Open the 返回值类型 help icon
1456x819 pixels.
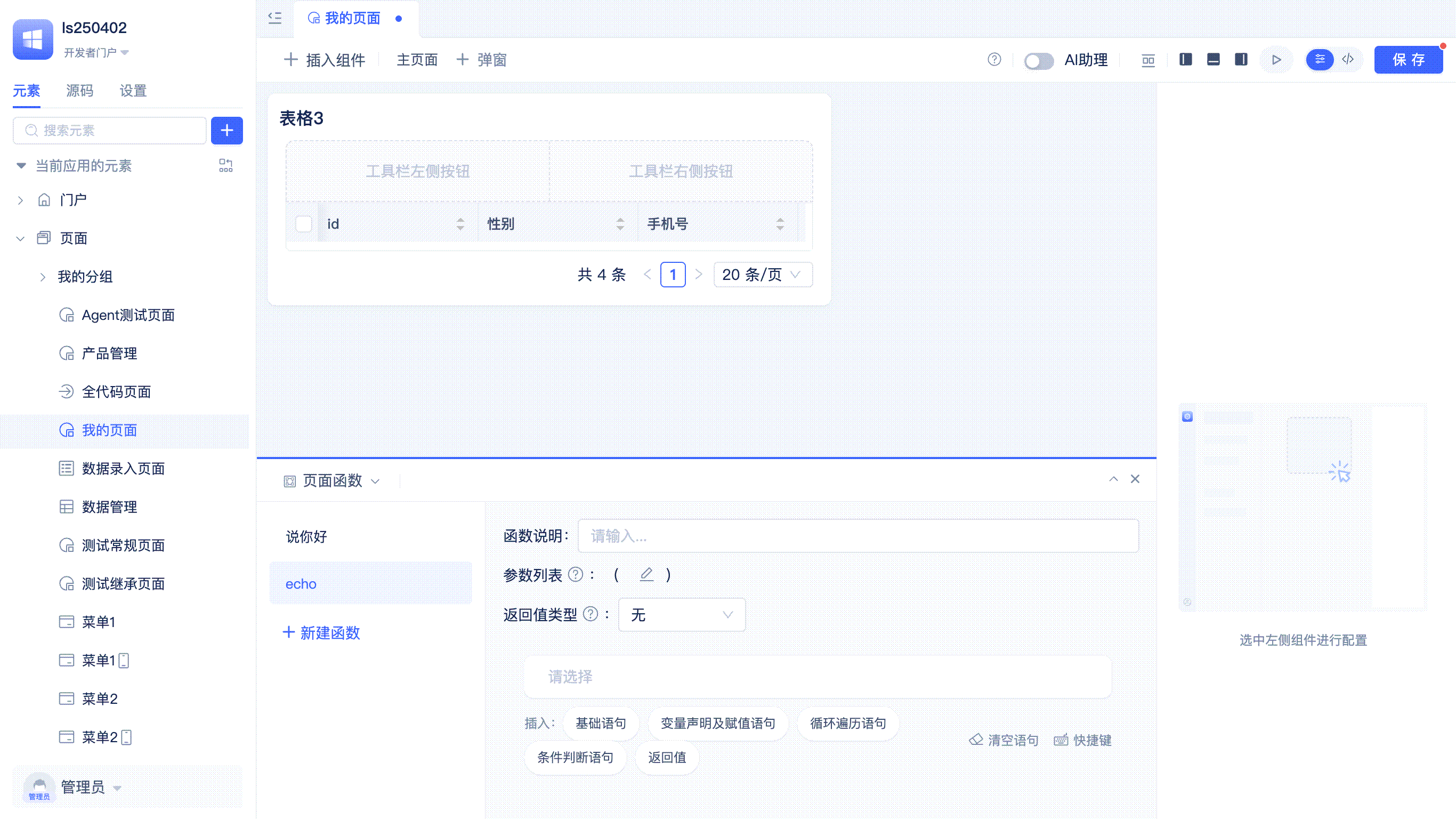(590, 614)
